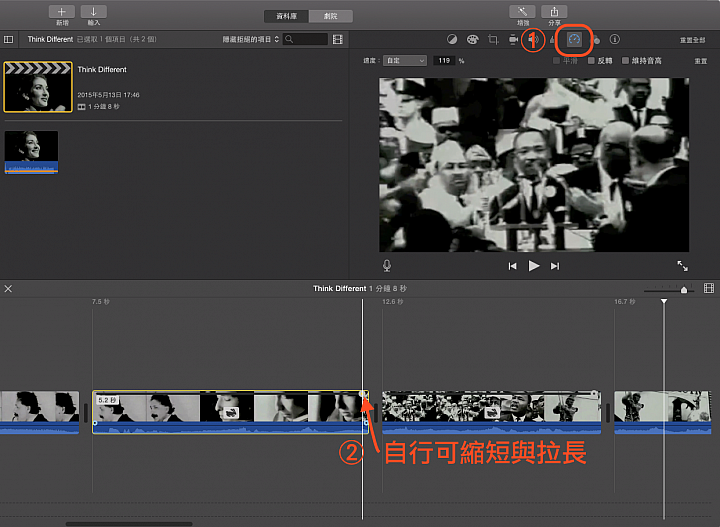Select the video stabilization camera tool
Viewport: 720px width, 527px height.
click(x=513, y=39)
